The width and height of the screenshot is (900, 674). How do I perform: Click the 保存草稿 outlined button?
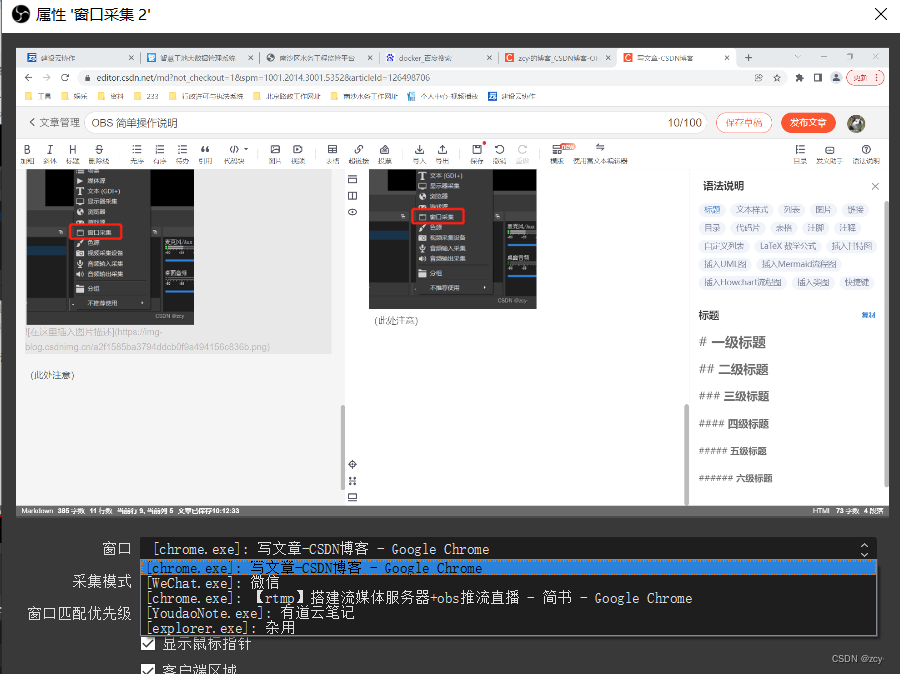744,123
